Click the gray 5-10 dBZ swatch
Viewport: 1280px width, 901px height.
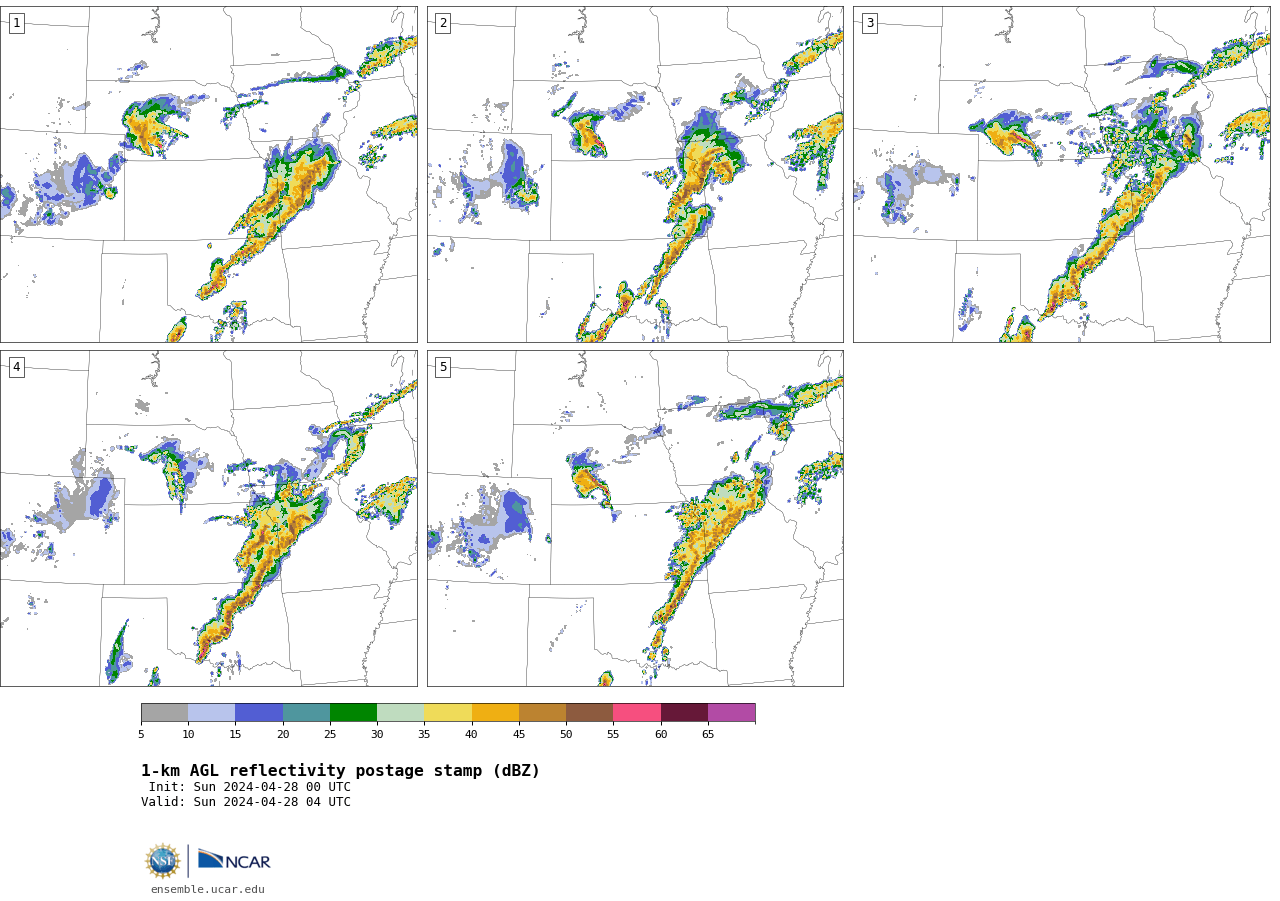point(165,713)
